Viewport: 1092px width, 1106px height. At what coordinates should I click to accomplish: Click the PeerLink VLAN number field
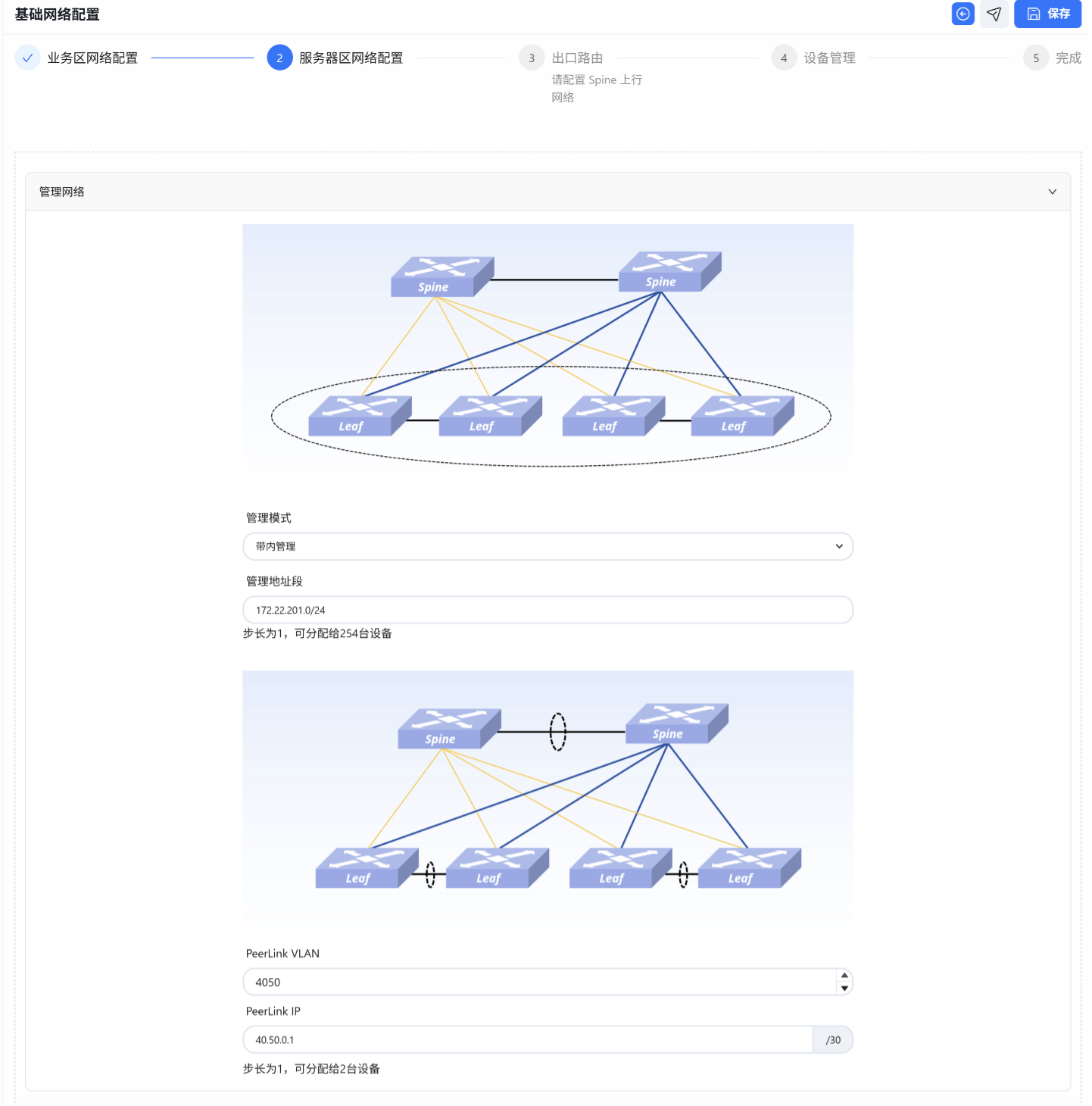(540, 982)
